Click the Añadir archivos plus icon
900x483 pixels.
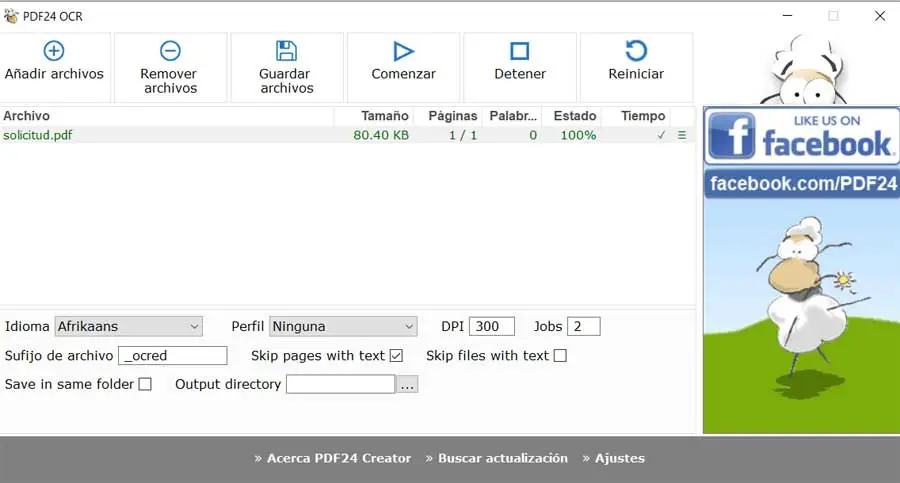54,51
